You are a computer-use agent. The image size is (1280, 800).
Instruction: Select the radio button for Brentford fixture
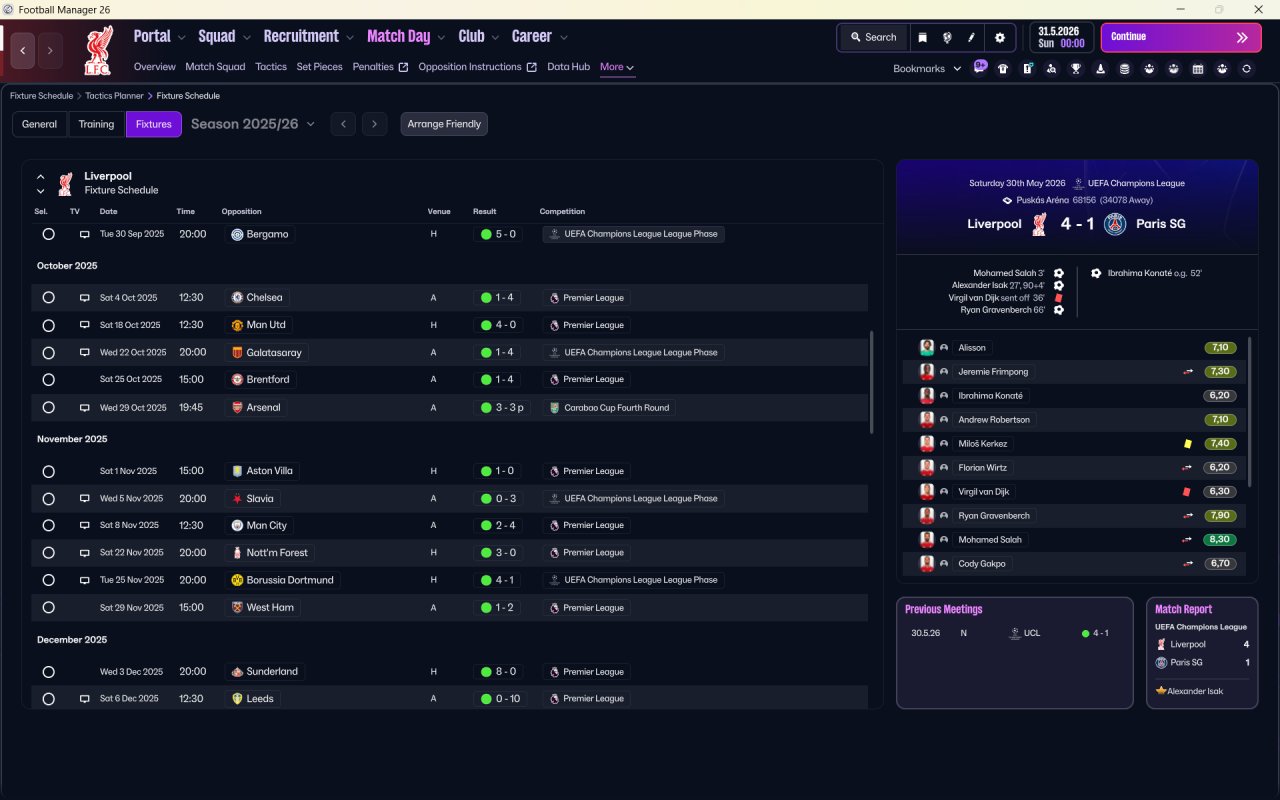[x=48, y=380]
